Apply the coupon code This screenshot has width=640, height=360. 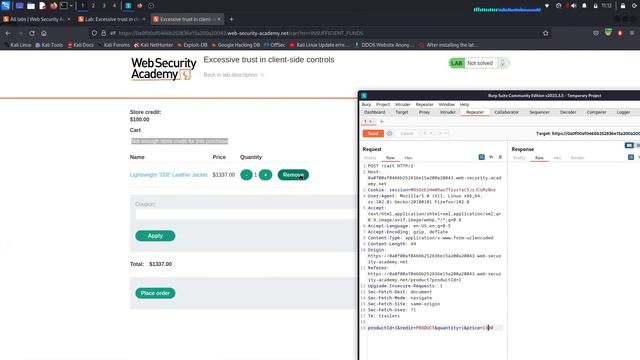click(155, 236)
